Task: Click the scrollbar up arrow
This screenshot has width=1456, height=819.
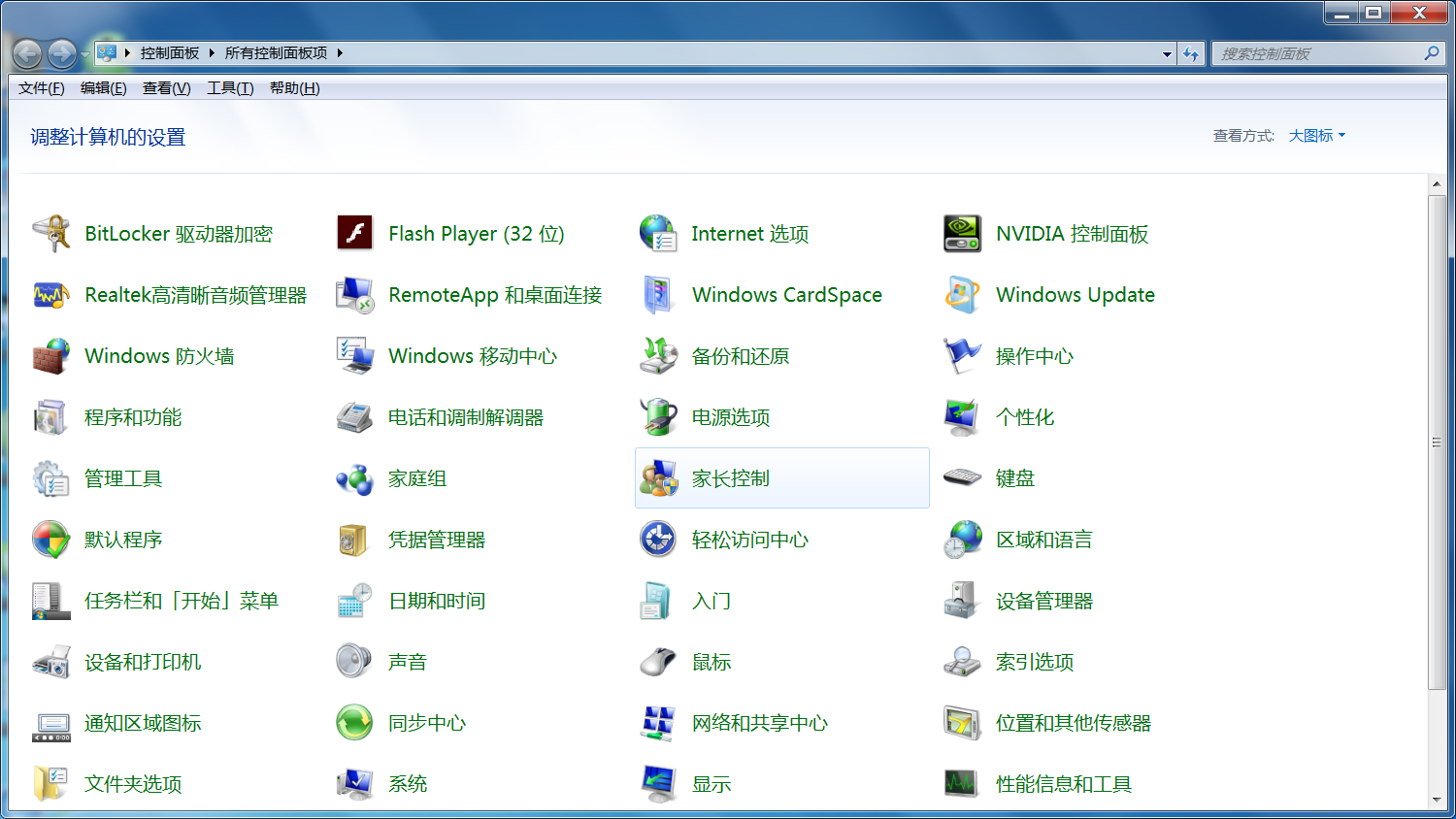Action: [1437, 183]
